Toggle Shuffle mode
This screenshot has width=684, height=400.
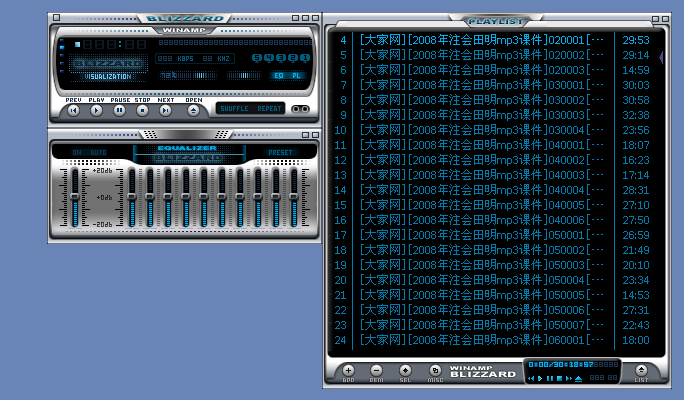[x=234, y=109]
